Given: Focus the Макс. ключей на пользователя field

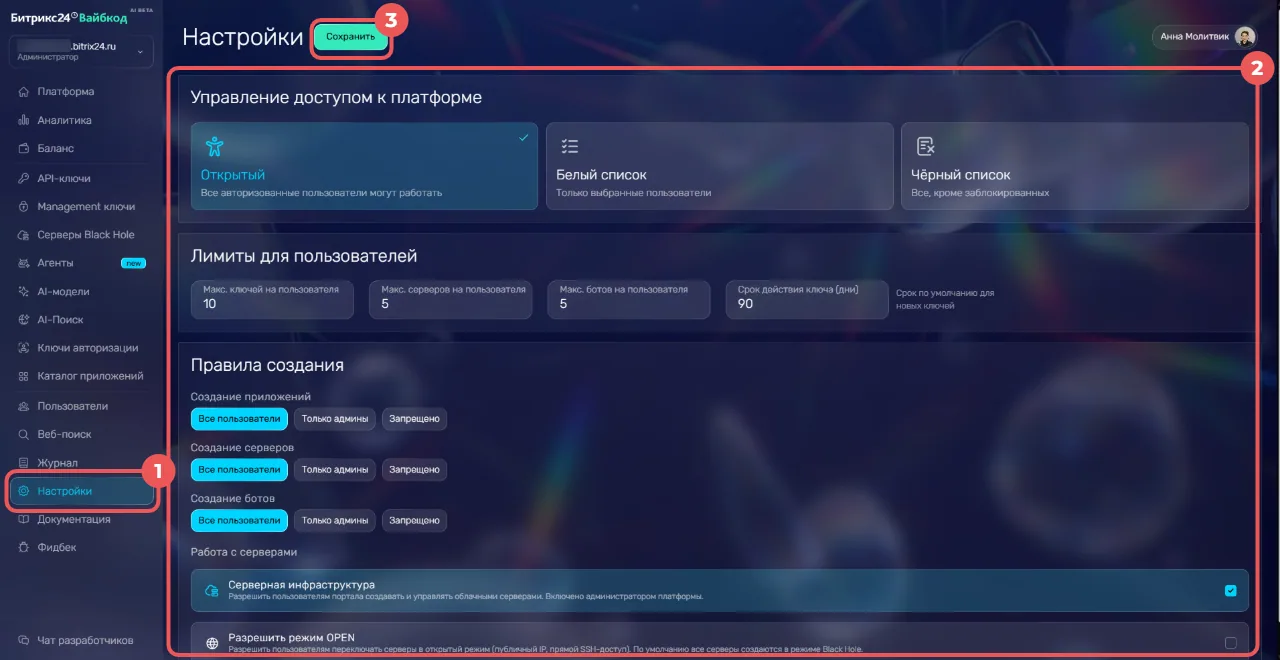Looking at the screenshot, I should [x=272, y=298].
